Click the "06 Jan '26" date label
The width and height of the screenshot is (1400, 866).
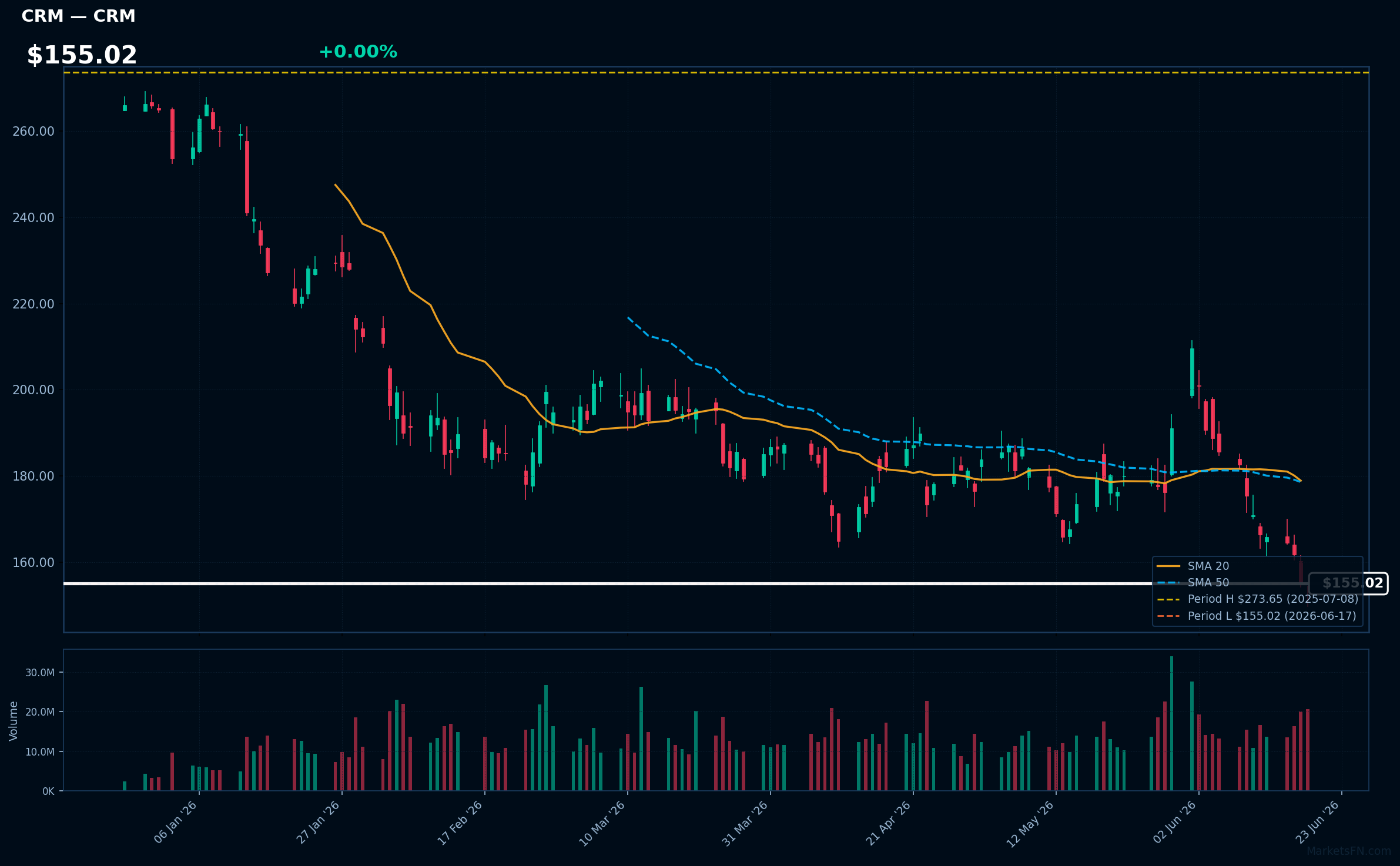pos(175,823)
